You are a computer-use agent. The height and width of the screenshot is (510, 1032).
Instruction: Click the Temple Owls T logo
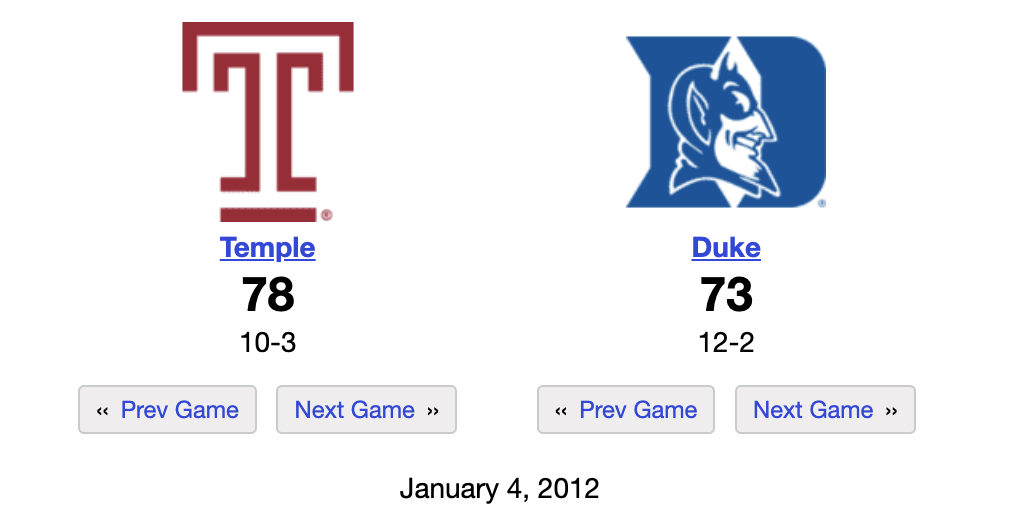coord(267,120)
